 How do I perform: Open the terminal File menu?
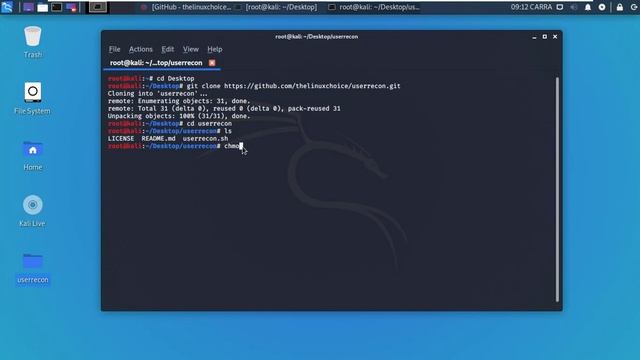114,49
